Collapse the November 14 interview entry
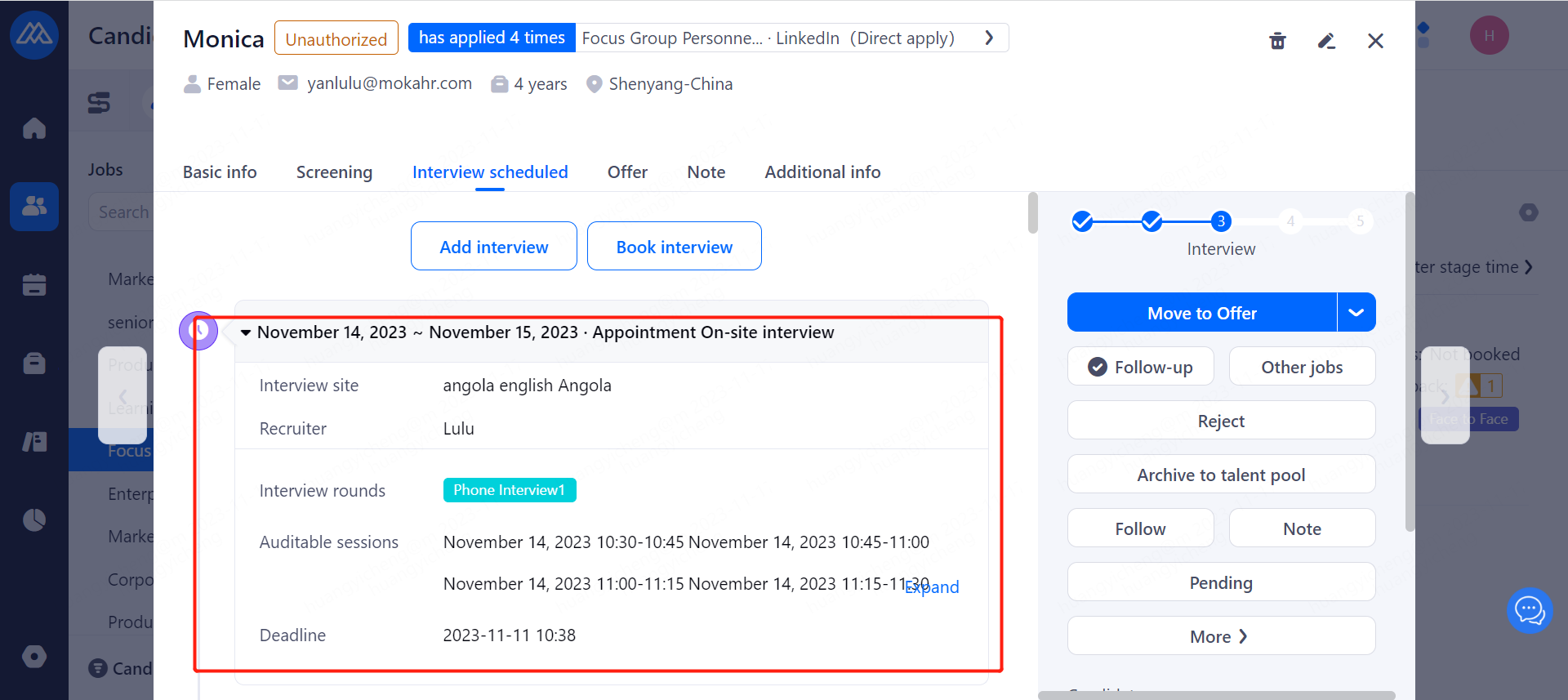 (x=246, y=332)
